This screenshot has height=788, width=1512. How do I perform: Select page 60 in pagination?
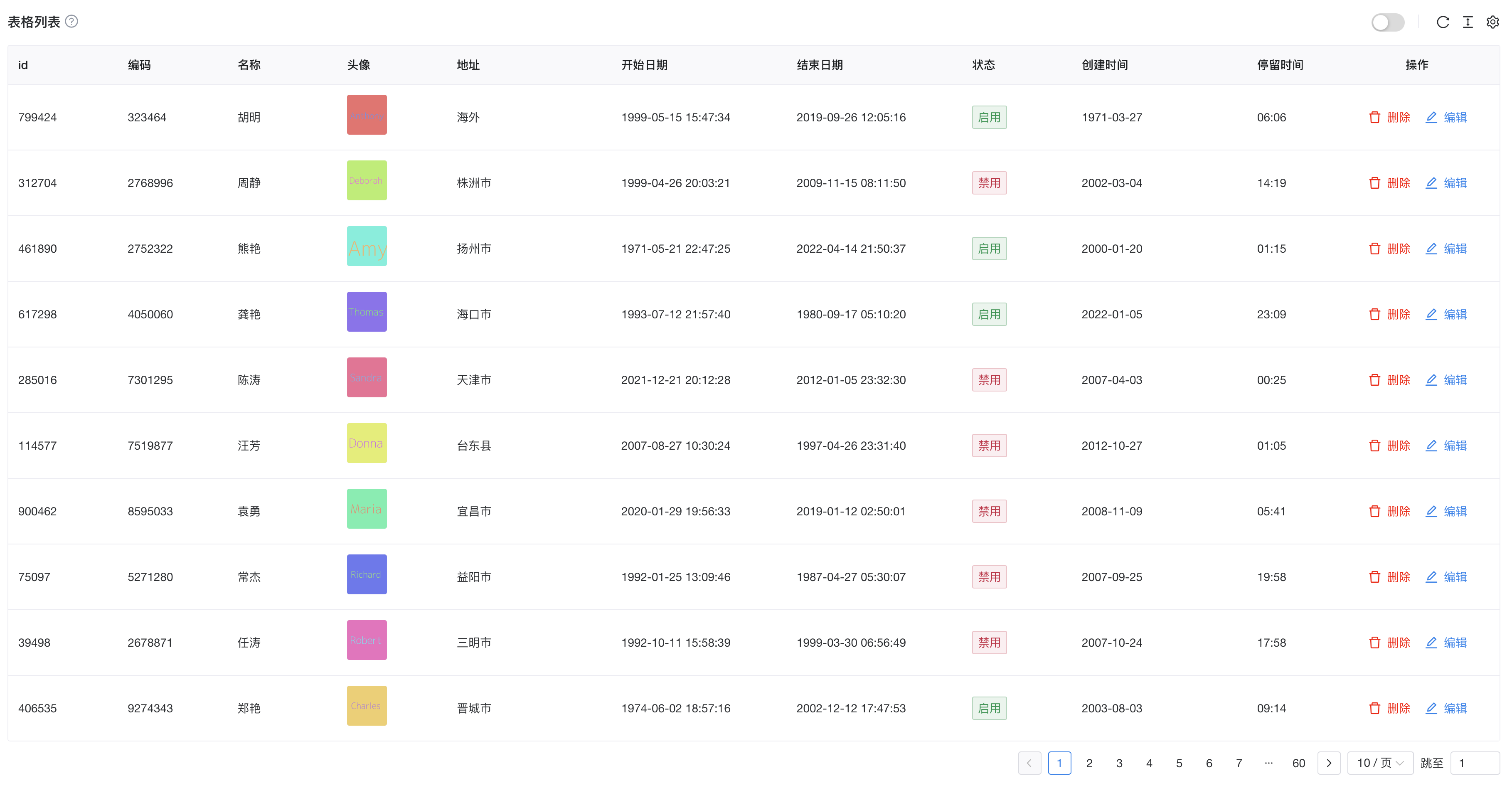[1298, 763]
